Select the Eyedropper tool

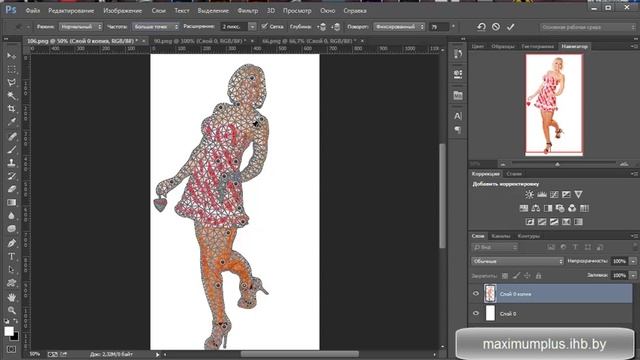click(x=11, y=122)
